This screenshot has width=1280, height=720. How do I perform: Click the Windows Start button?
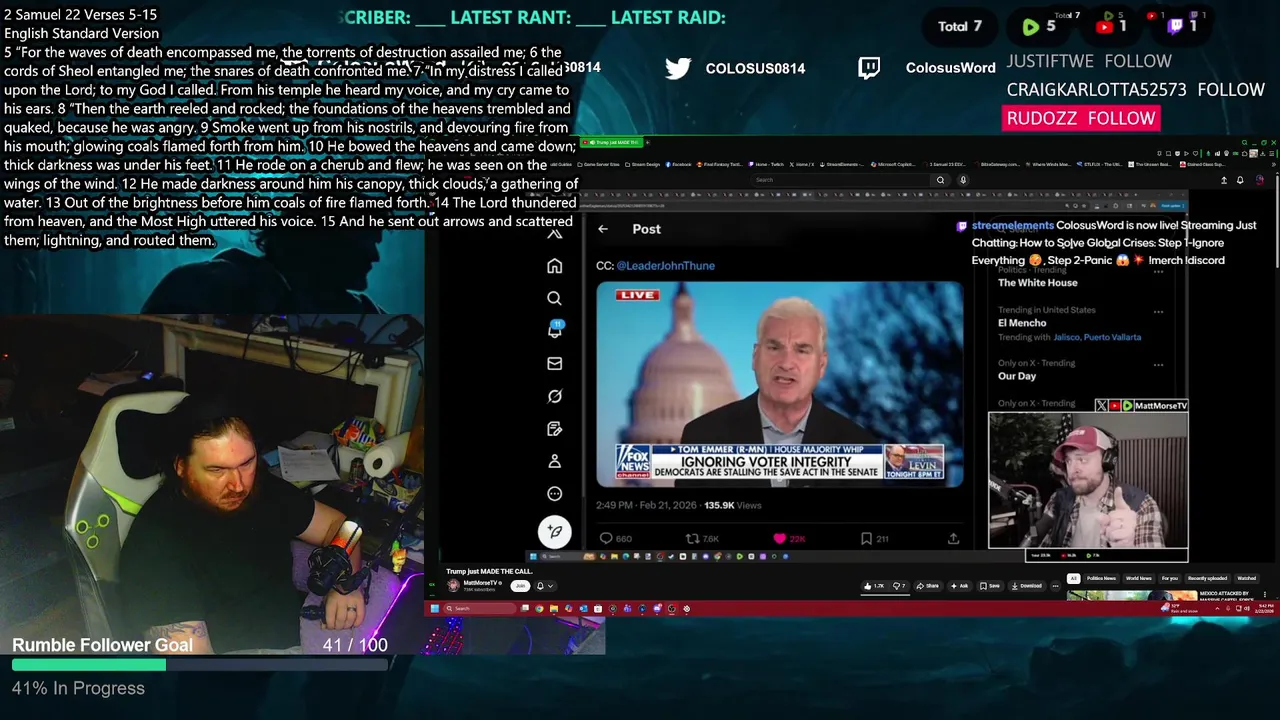tap(435, 608)
